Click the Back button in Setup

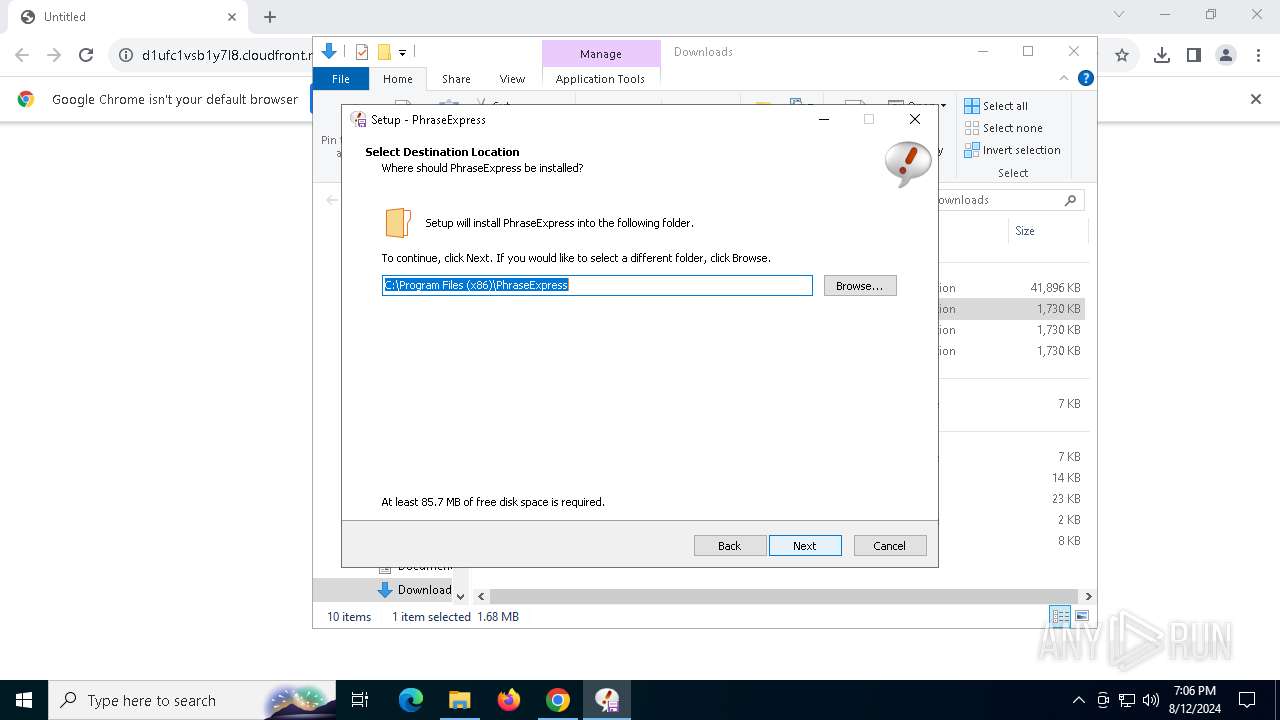click(x=730, y=546)
